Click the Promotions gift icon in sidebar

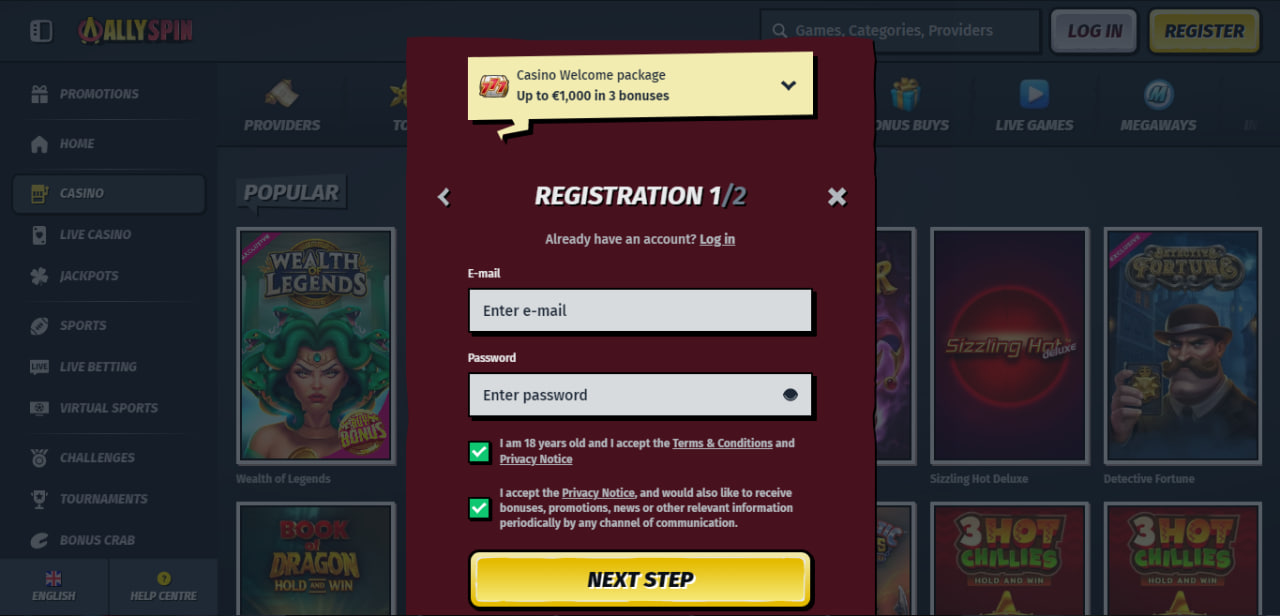[39, 94]
